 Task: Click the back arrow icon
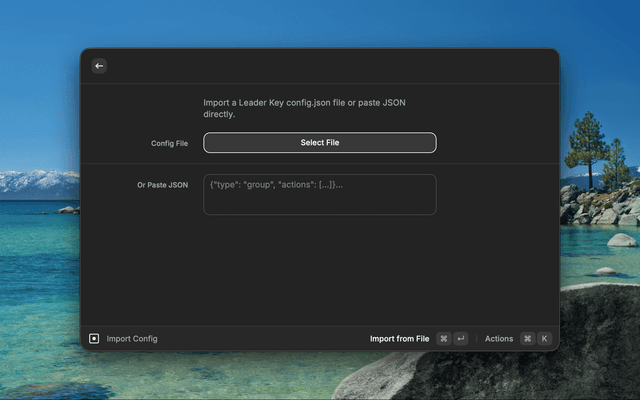[99, 66]
